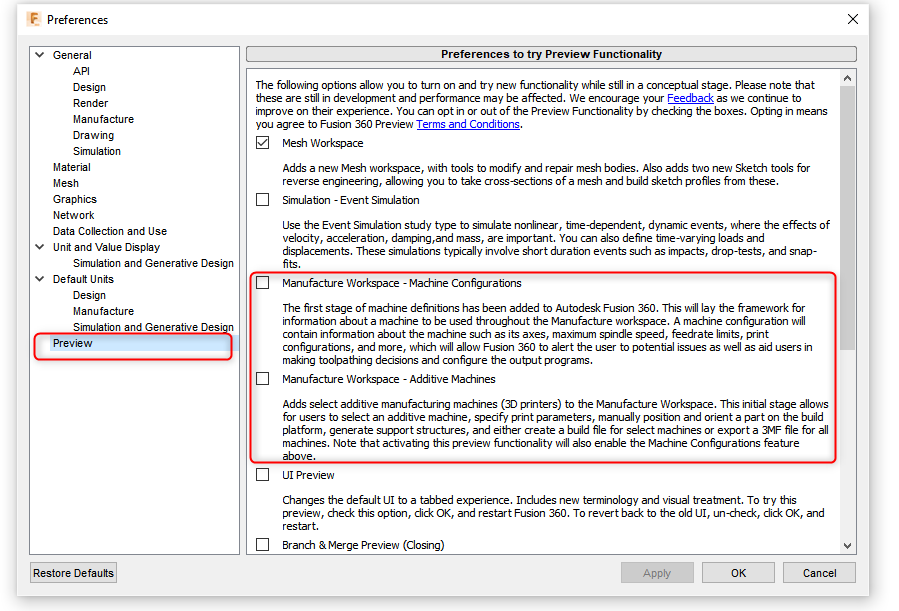899x611 pixels.
Task: Select Design under General
Action: [x=89, y=87]
